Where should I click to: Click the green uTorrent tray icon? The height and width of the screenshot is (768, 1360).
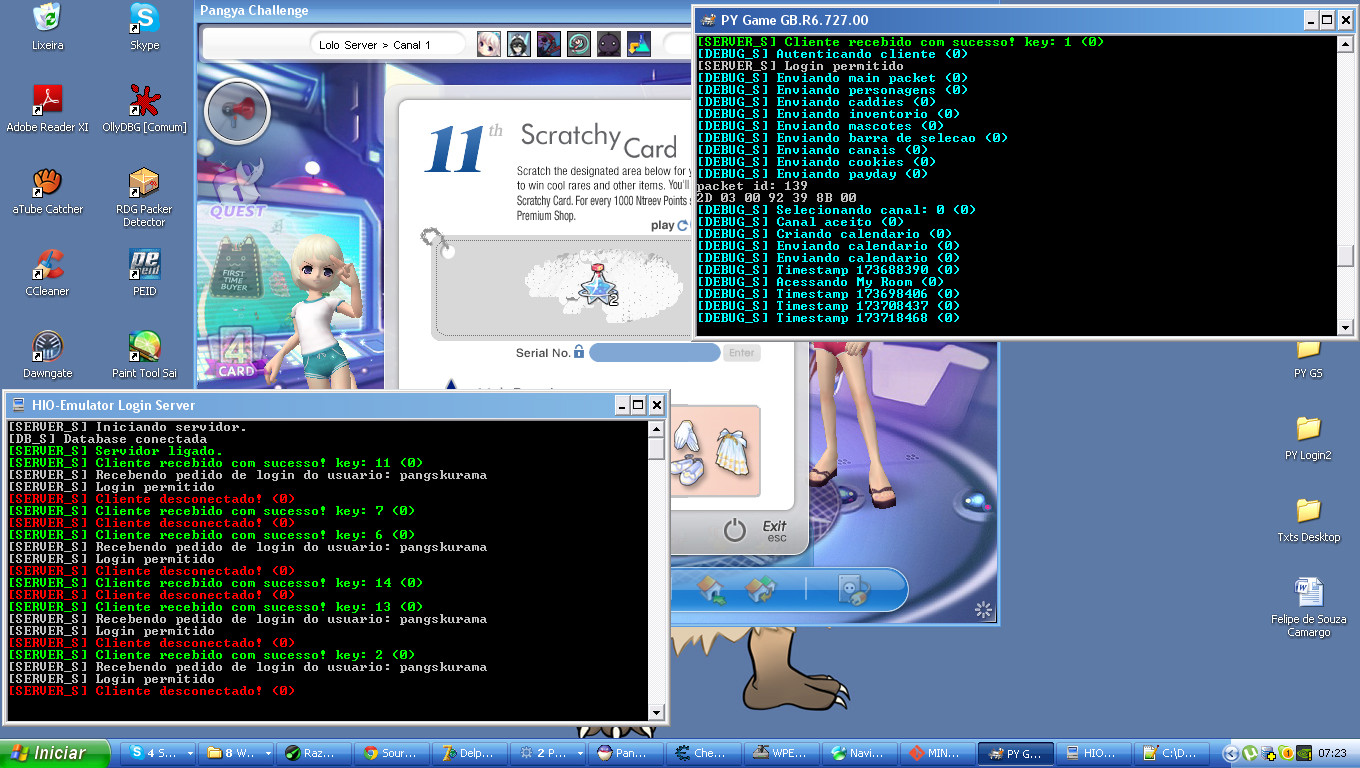click(x=1250, y=754)
